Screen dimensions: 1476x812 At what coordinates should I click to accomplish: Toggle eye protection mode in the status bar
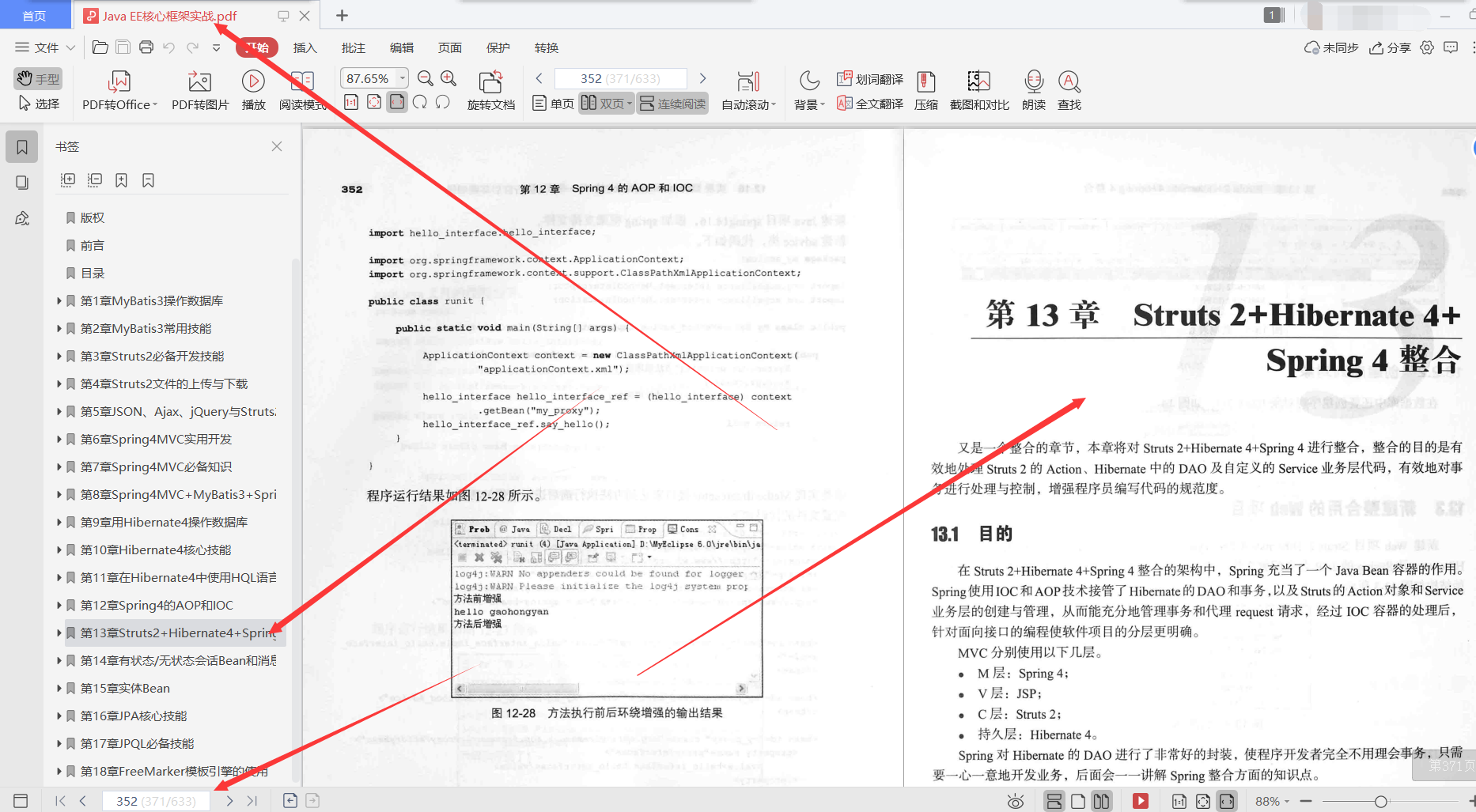(x=1016, y=802)
